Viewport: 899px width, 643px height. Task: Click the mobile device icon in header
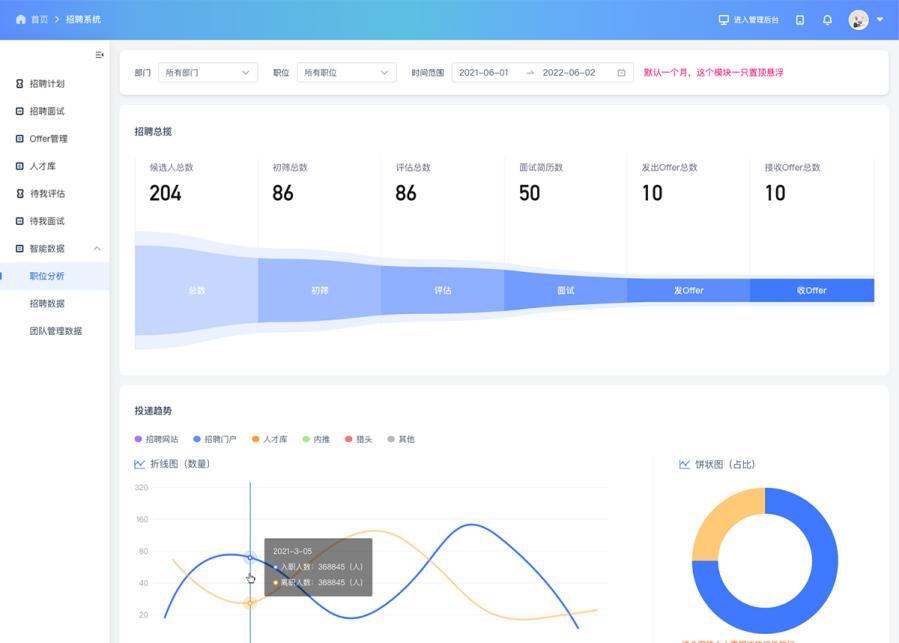tap(800, 20)
